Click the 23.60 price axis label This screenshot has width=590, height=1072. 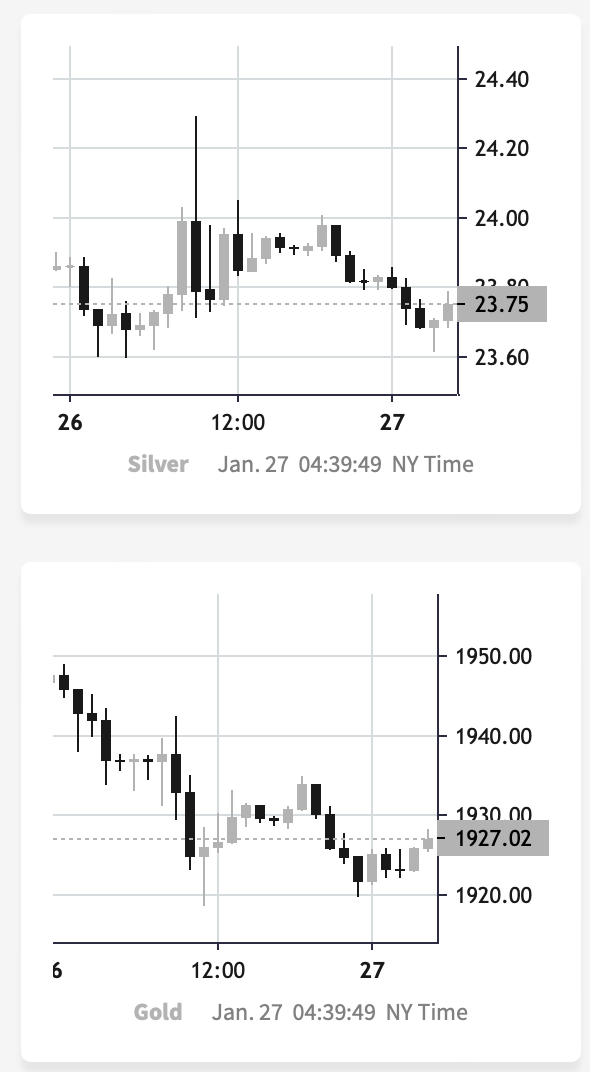[x=502, y=357]
